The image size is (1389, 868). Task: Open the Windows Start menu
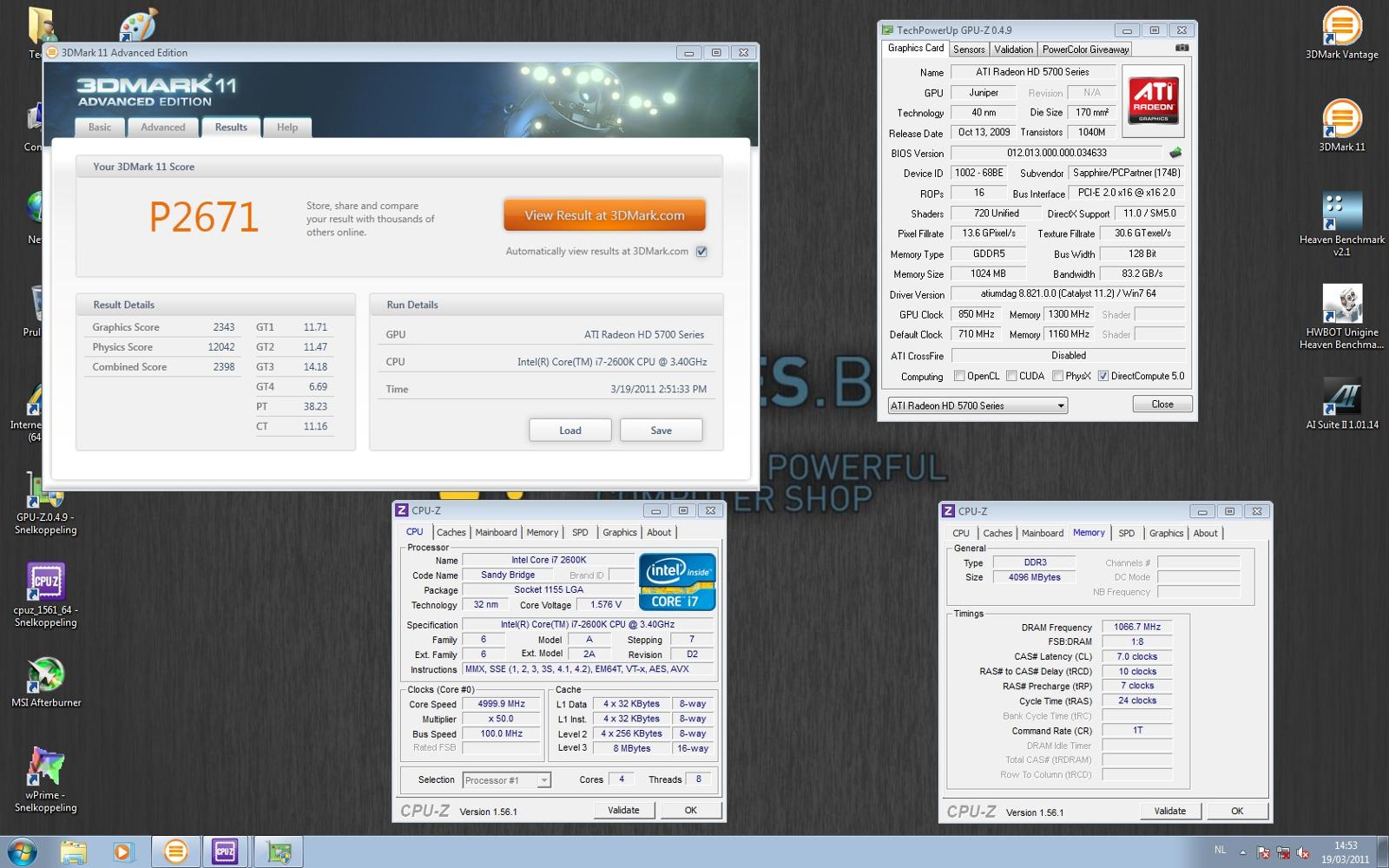tap(21, 852)
